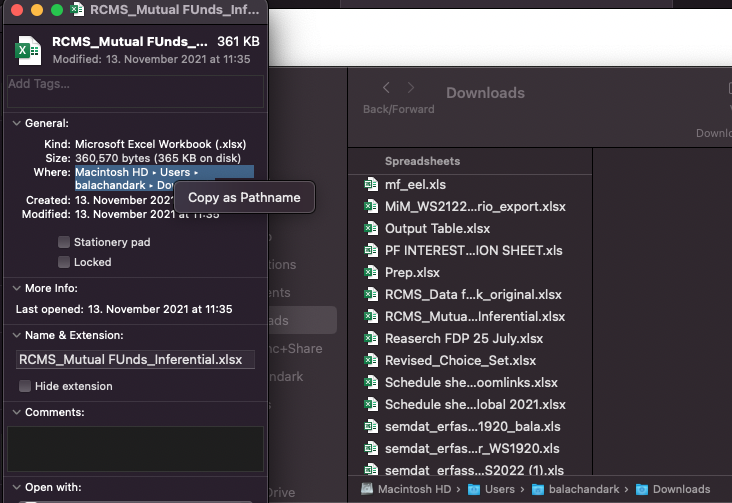Viewport: 732px width, 503px height.
Task: Click the Kind value Microsoft Excel Workbook
Action: coord(161,144)
